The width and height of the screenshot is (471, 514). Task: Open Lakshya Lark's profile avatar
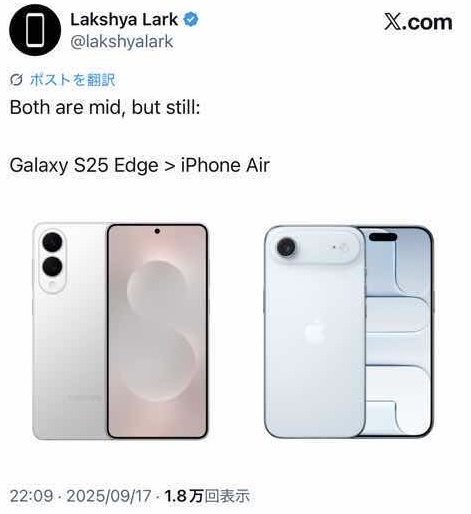coord(35,30)
